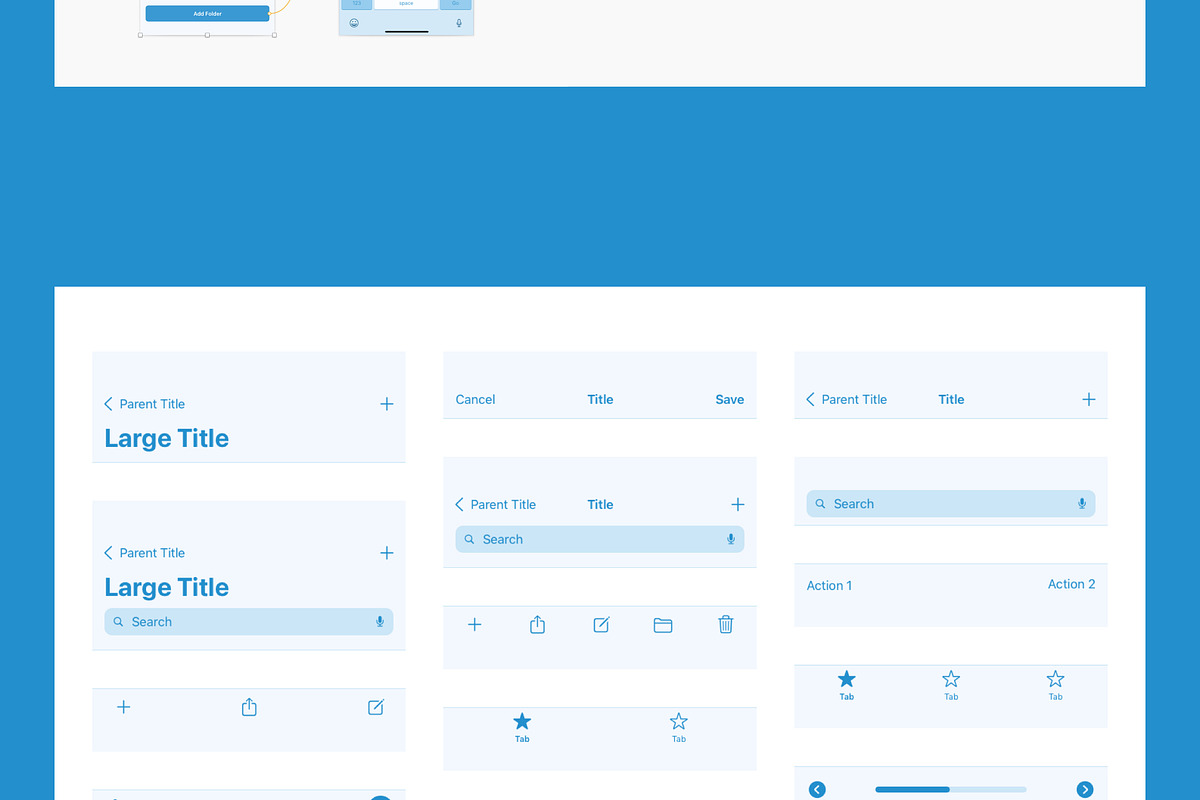The image size is (1200, 800).
Task: Click the progress bar between the arrow buttons
Action: (951, 790)
